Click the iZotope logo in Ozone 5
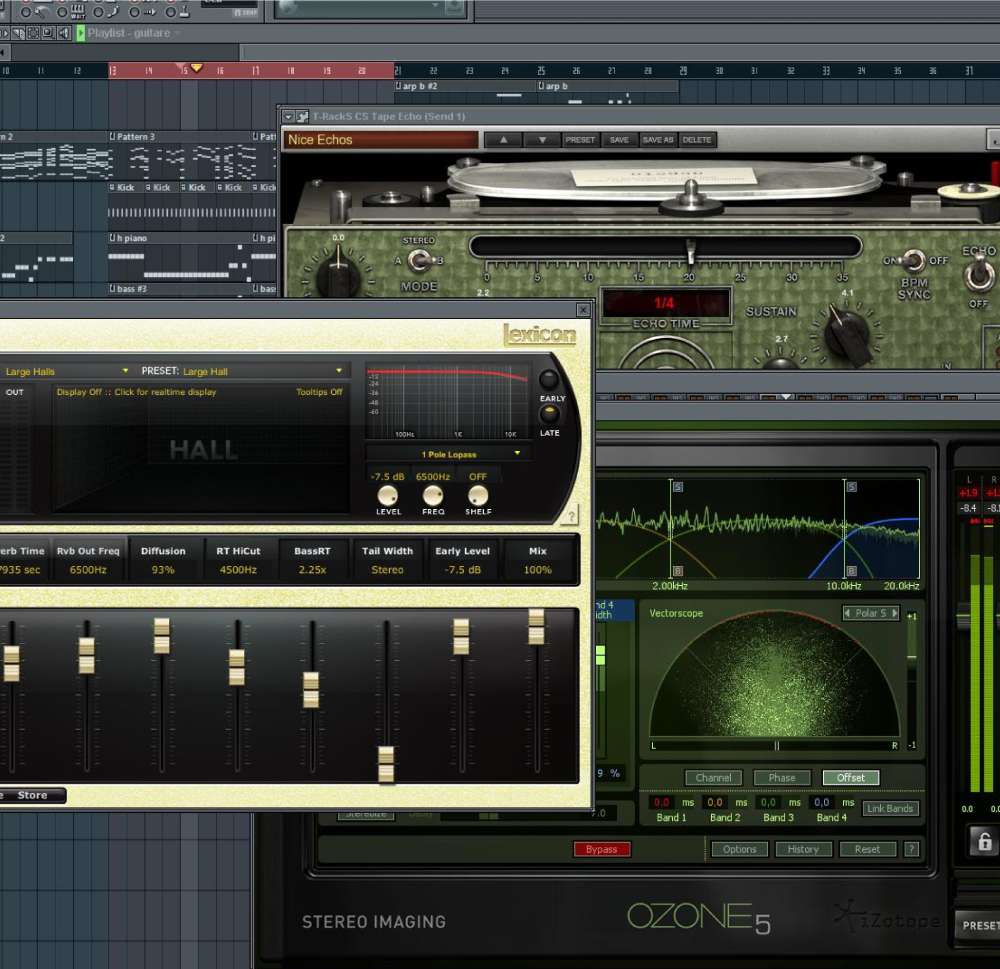This screenshot has height=969, width=1000. pos(885,920)
